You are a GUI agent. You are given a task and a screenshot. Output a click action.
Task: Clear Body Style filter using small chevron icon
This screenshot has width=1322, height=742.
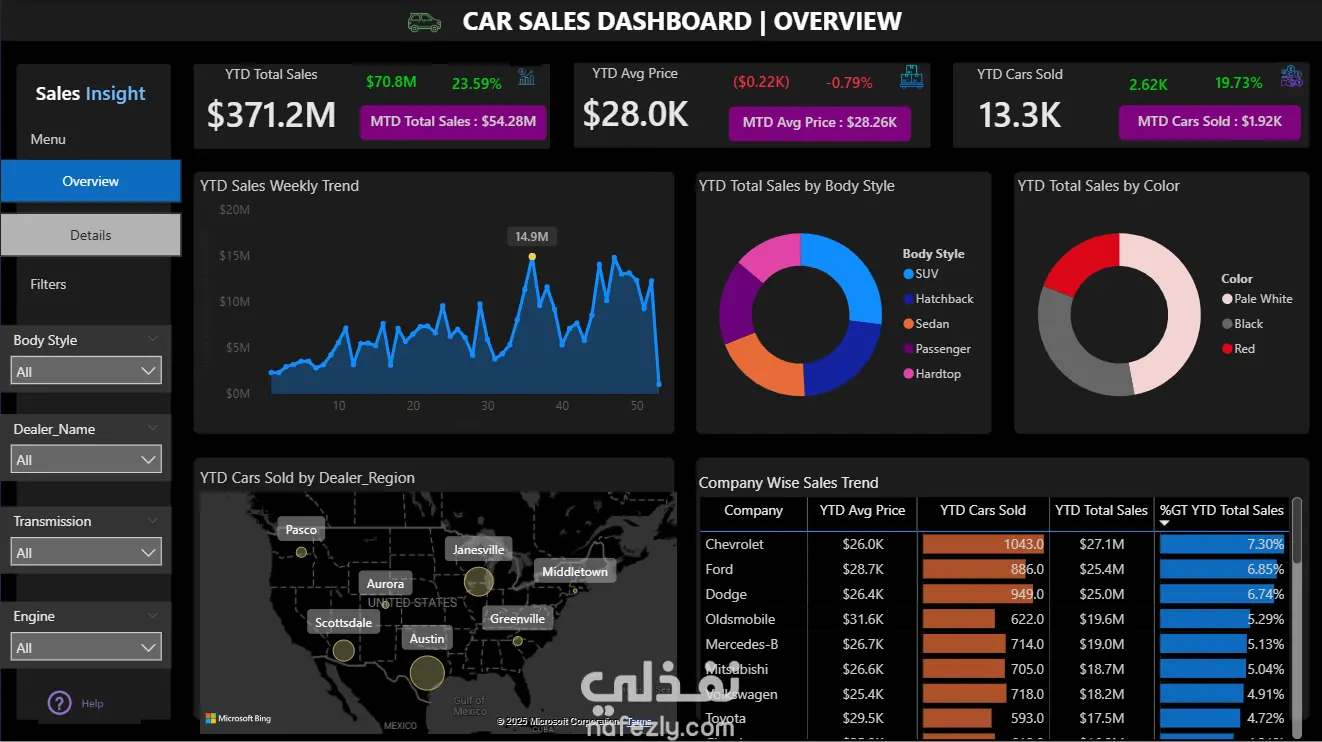coord(153,339)
